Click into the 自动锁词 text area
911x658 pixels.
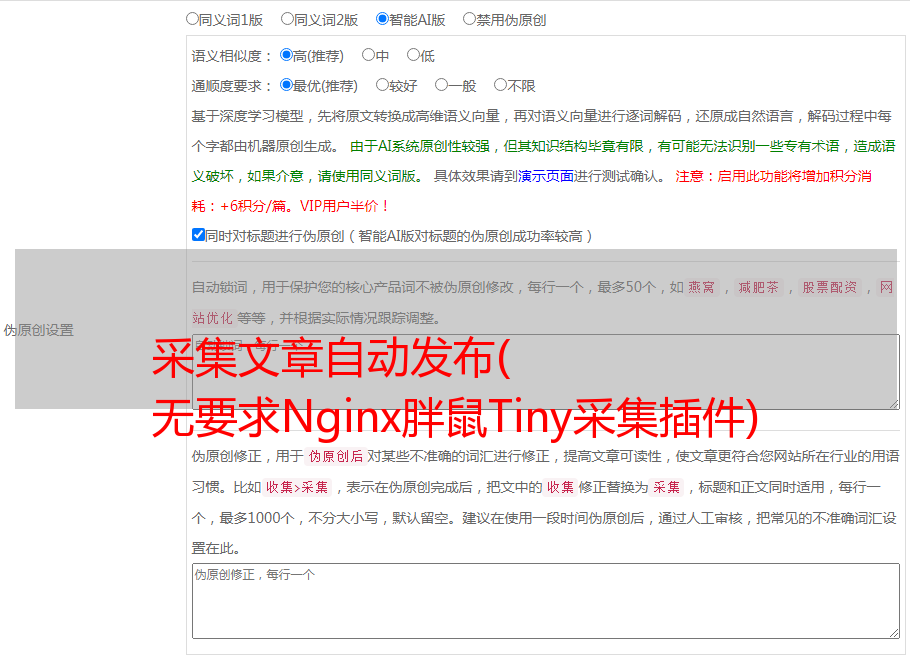[x=546, y=372]
